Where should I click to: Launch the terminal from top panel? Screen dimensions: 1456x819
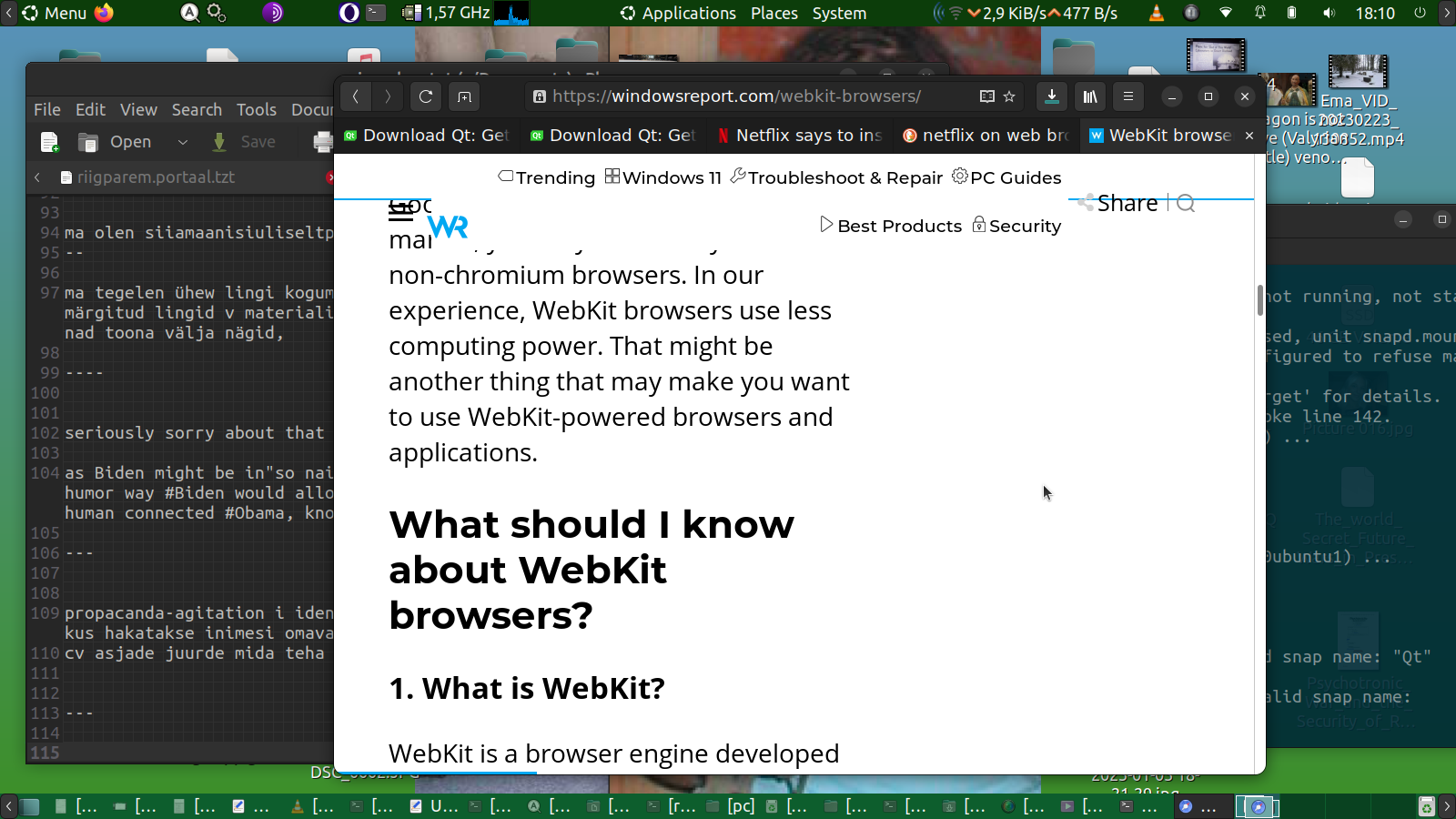376,13
